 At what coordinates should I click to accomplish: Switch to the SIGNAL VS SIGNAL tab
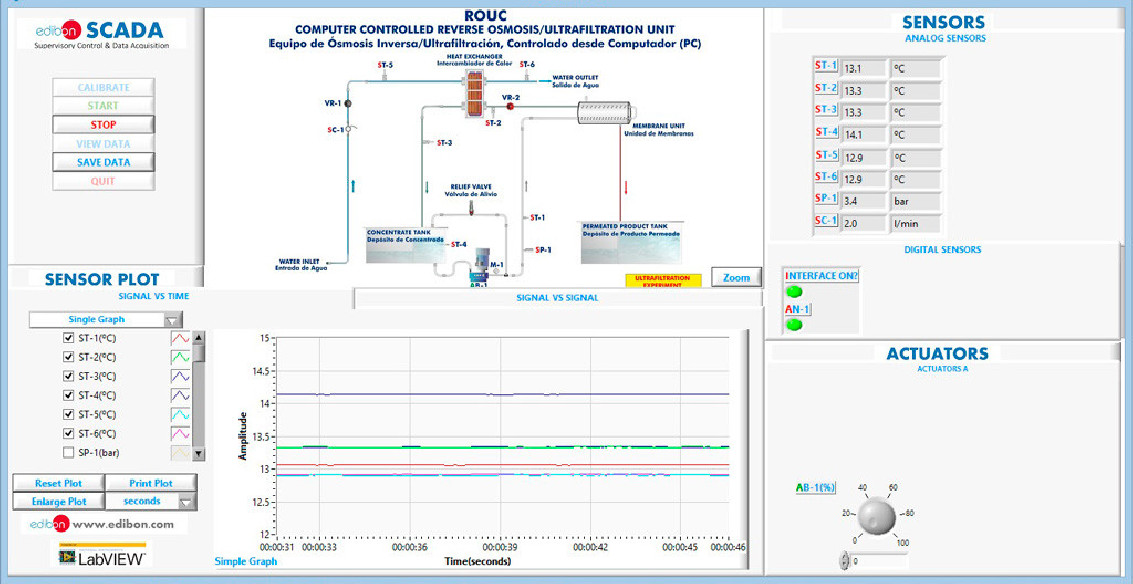557,298
